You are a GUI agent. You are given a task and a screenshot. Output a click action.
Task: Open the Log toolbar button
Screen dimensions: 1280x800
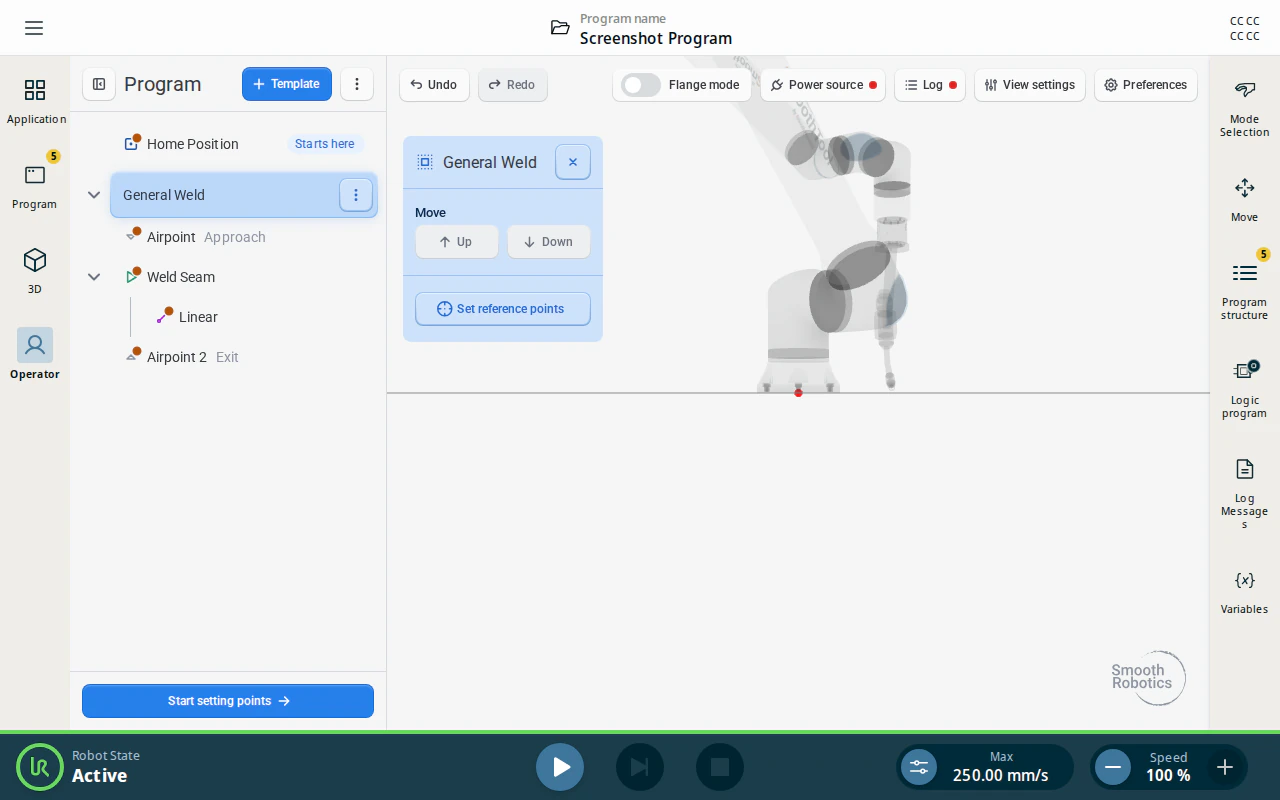coord(930,85)
